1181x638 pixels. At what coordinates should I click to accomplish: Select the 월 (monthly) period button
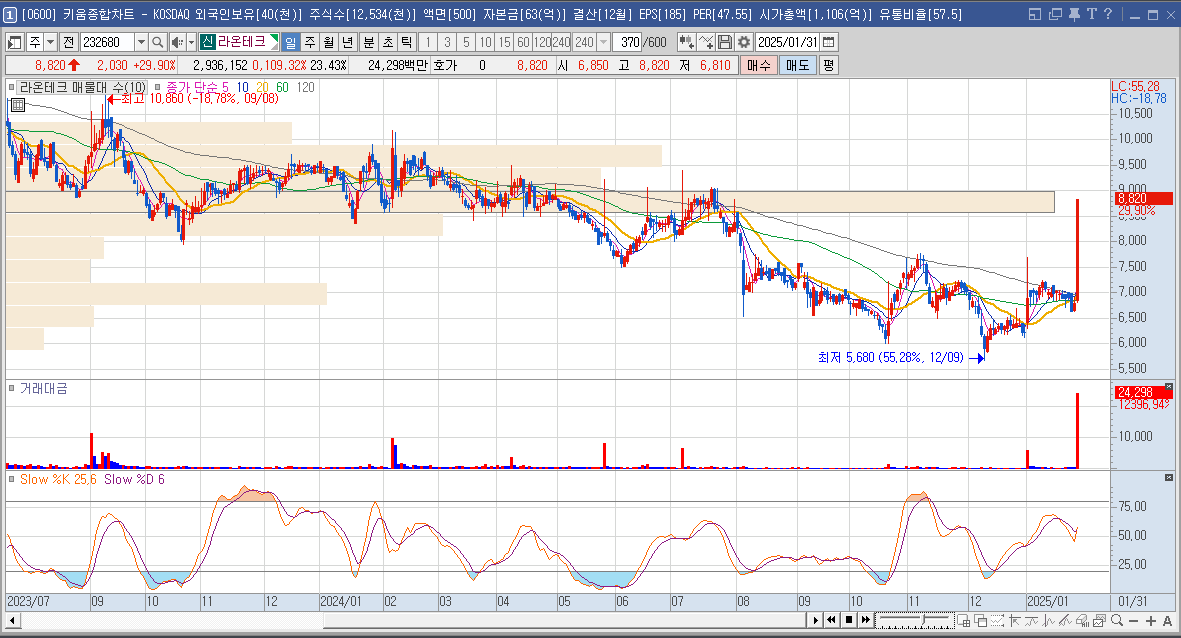point(328,42)
